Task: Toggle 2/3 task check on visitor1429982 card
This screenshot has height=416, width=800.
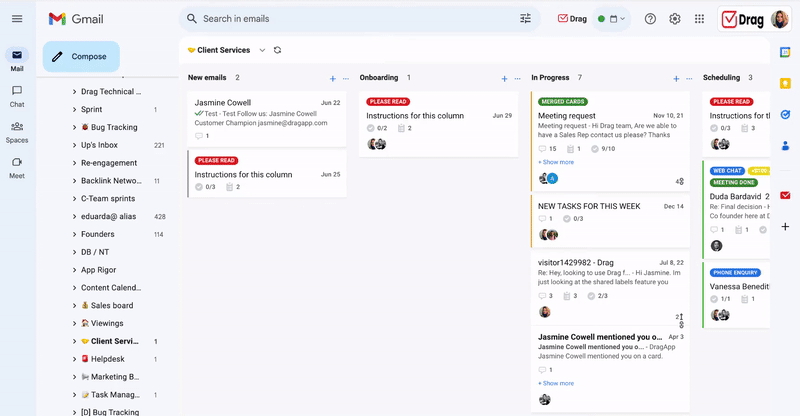Action: (x=591, y=296)
